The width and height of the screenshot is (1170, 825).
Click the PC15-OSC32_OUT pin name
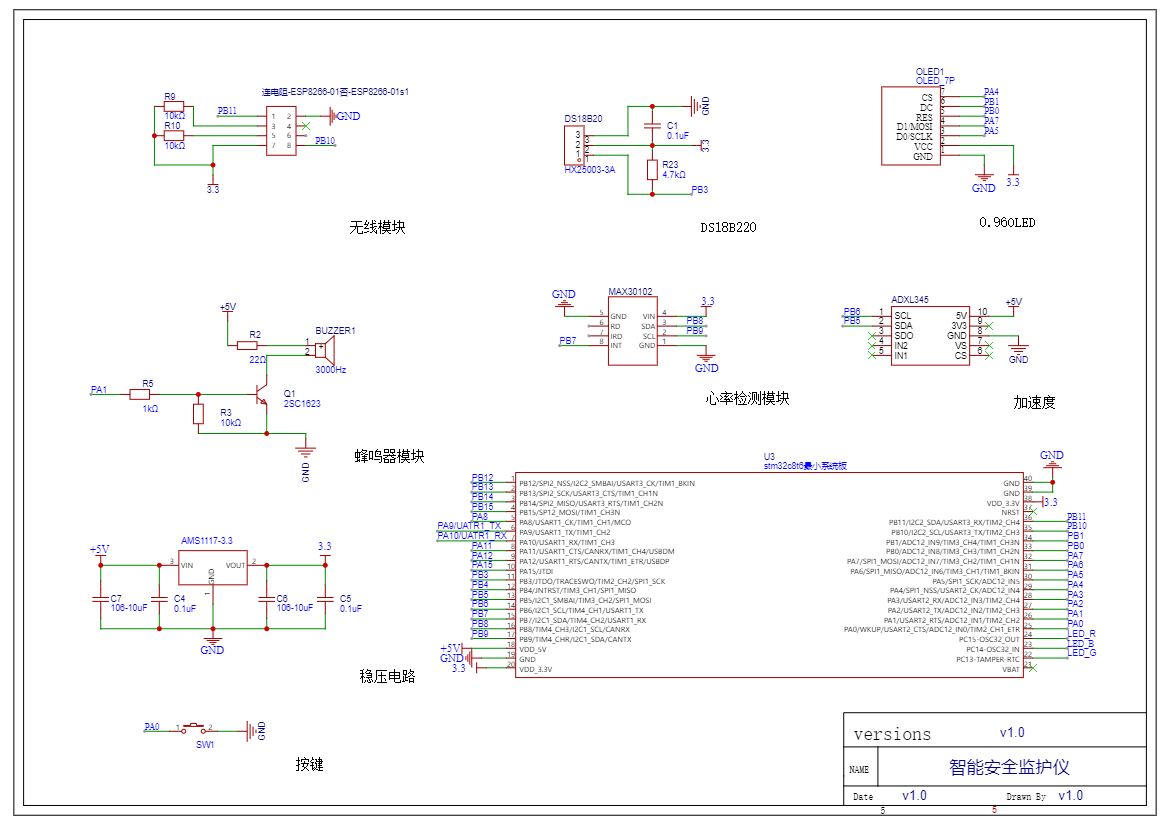pos(989,640)
